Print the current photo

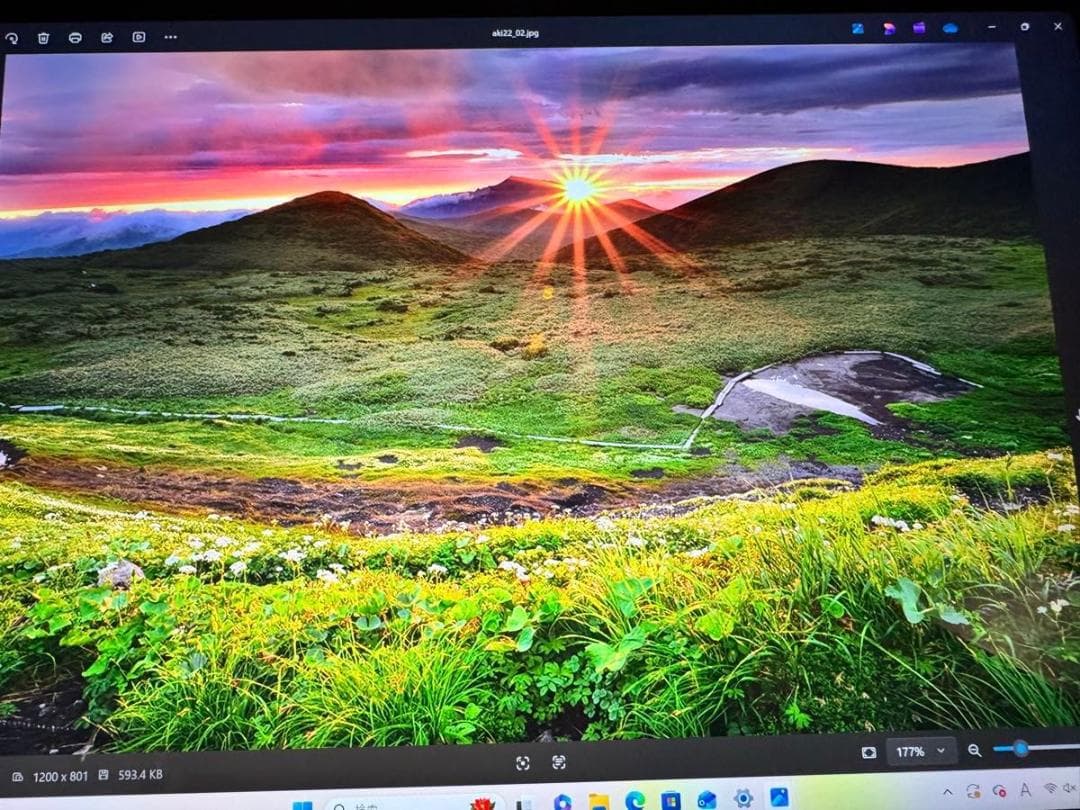(75, 38)
